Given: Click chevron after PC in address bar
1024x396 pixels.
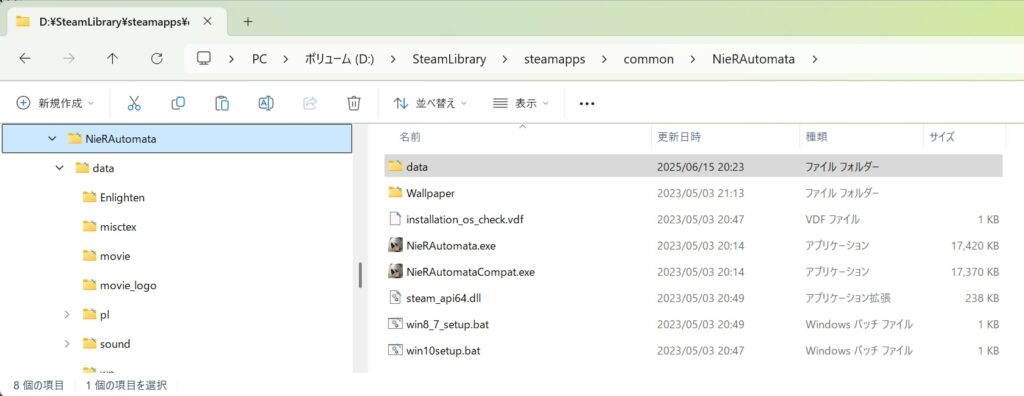Looking at the screenshot, I should (285, 59).
